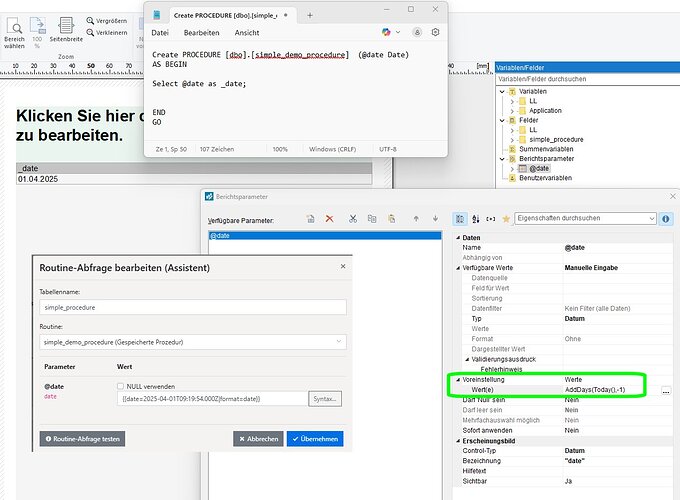
Task: Click the Notepad app icon
Action: 157,15
